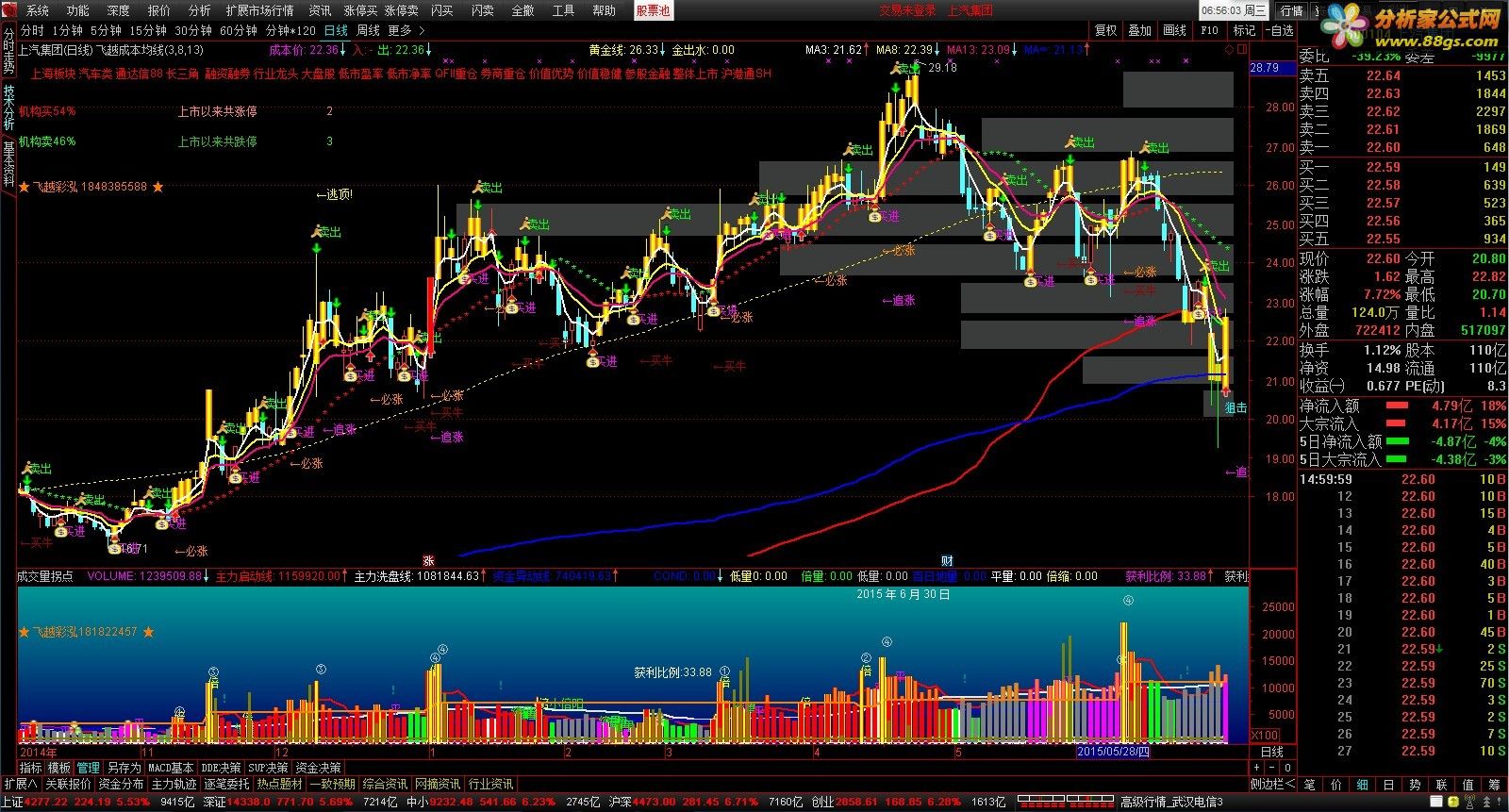Image resolution: width=1509 pixels, height=812 pixels.
Task: Open the 一致预期 tab
Action: click(x=333, y=784)
